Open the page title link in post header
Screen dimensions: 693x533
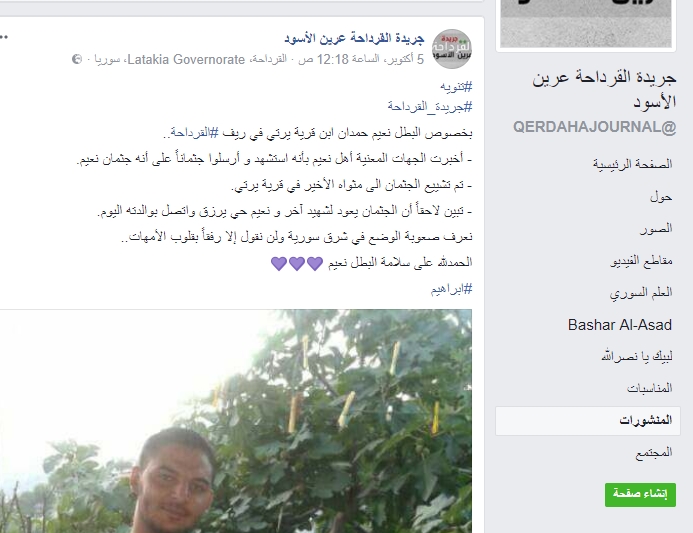(x=354, y=38)
